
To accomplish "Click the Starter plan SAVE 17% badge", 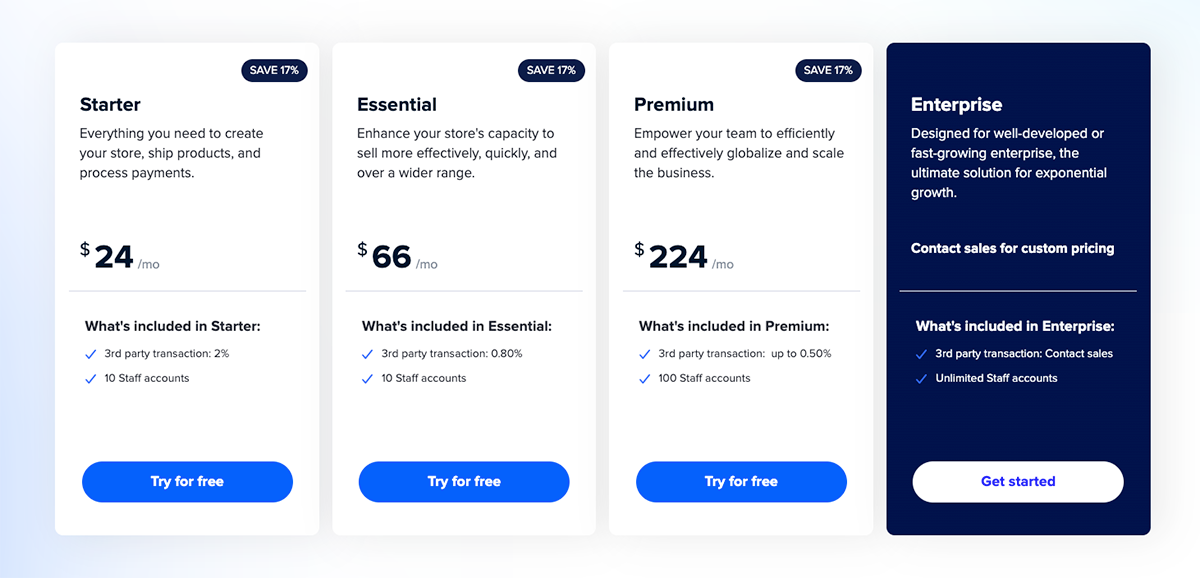I will [274, 70].
